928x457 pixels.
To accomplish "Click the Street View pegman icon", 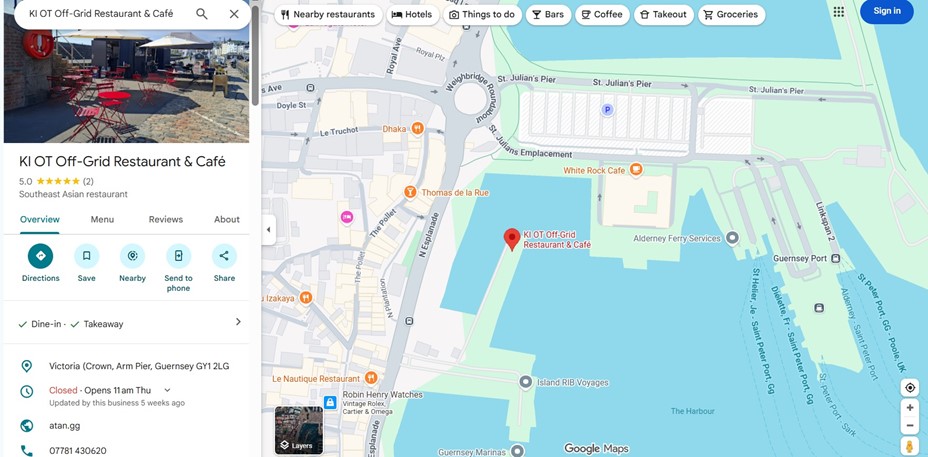I will pos(910,446).
